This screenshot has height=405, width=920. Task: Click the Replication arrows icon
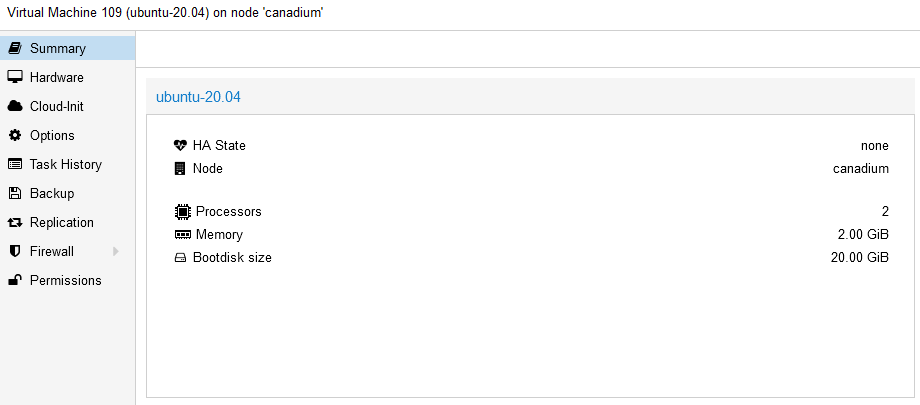point(15,222)
